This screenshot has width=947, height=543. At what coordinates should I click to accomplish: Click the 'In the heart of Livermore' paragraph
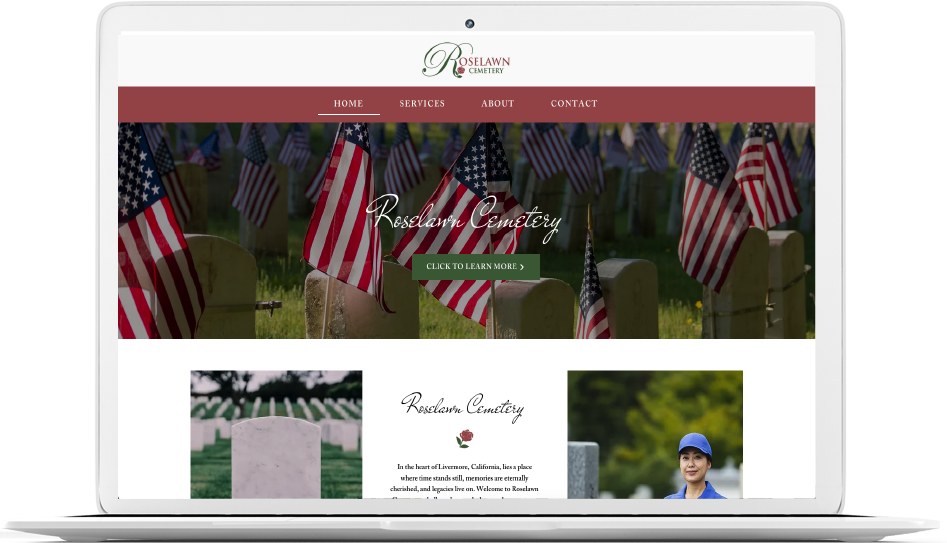464,481
